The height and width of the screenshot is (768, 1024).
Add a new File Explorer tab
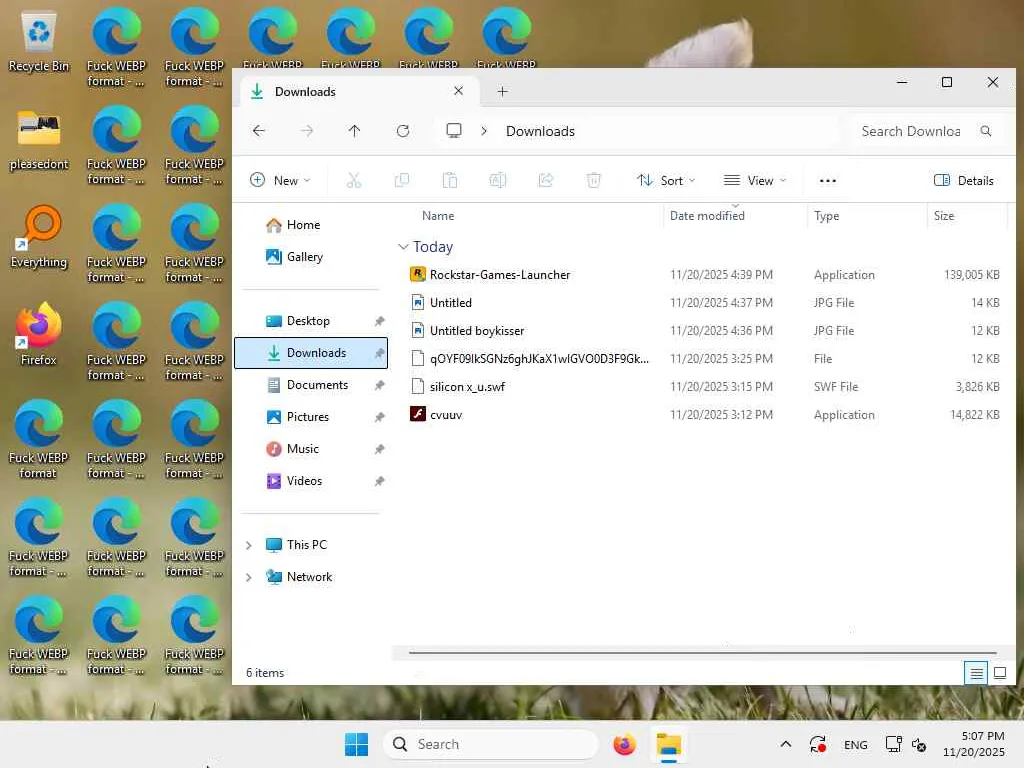(502, 91)
